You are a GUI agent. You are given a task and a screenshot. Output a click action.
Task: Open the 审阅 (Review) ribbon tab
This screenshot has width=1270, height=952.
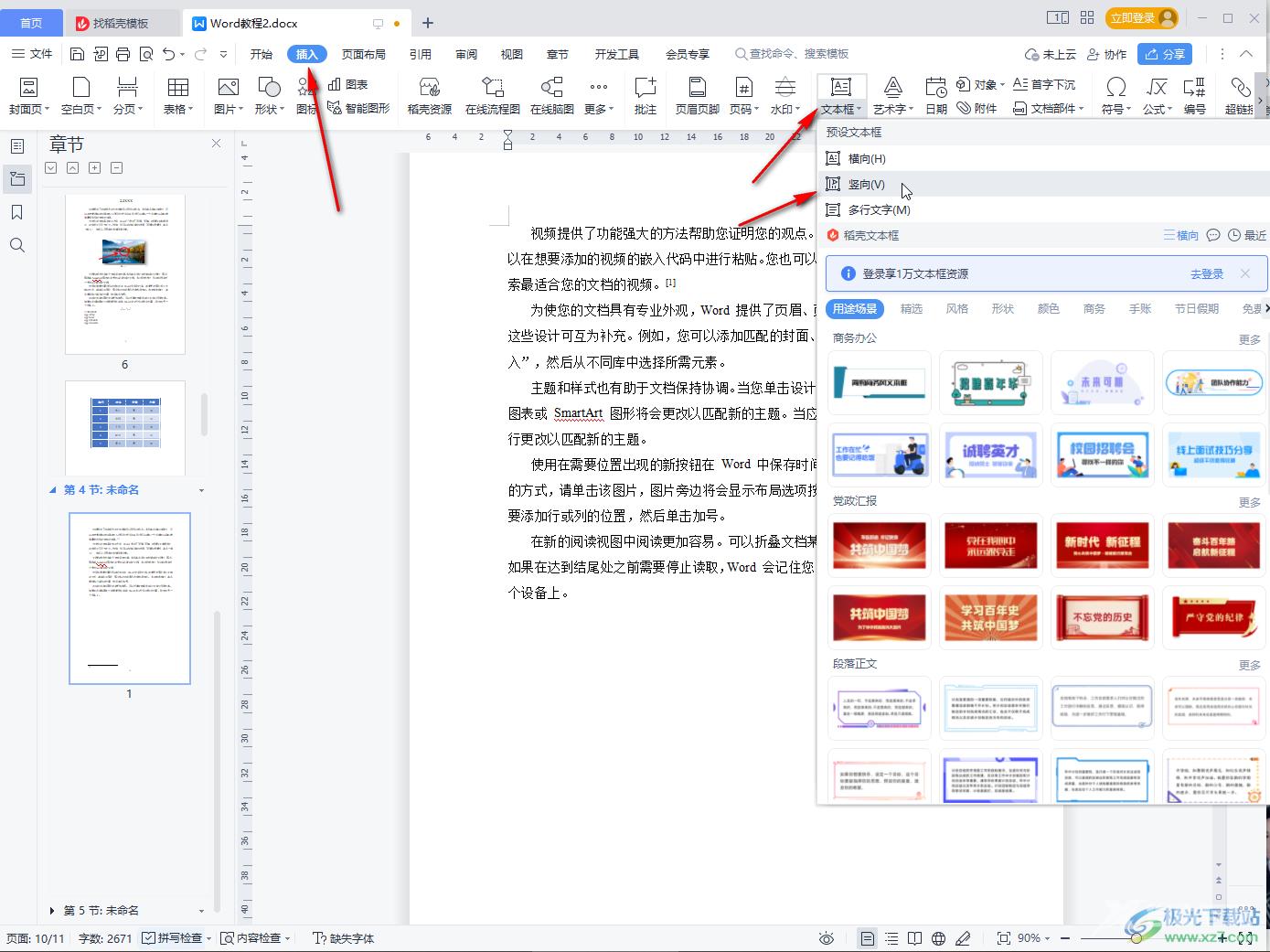(466, 54)
